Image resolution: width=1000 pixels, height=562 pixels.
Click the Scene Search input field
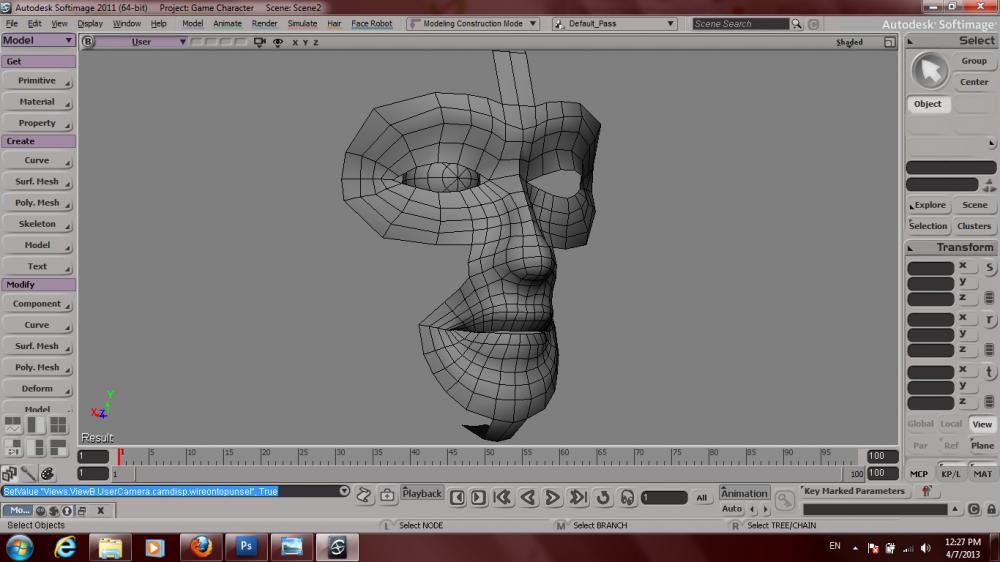(740, 24)
